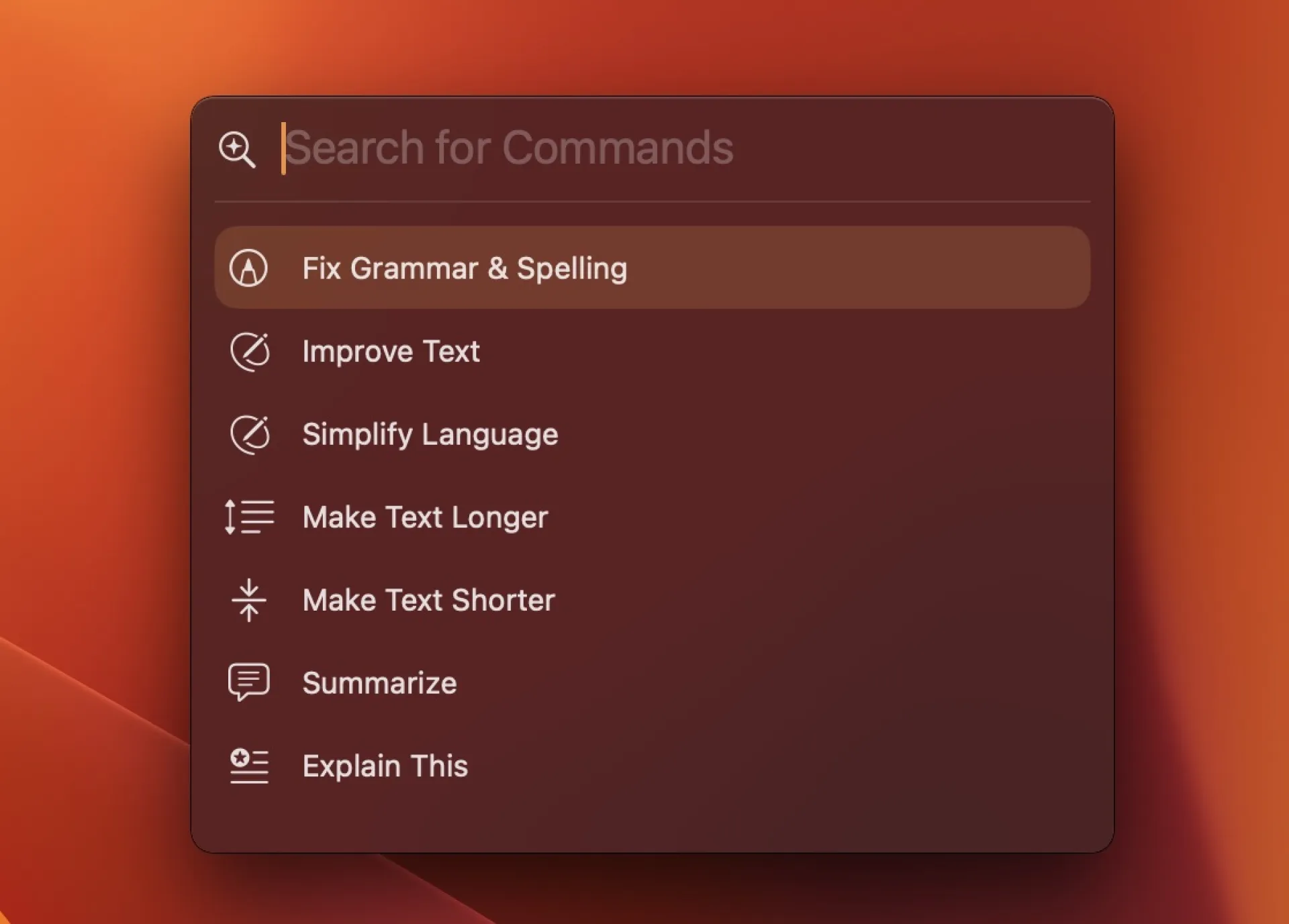Click the divider line under the search field
1289x924 pixels.
[651, 201]
